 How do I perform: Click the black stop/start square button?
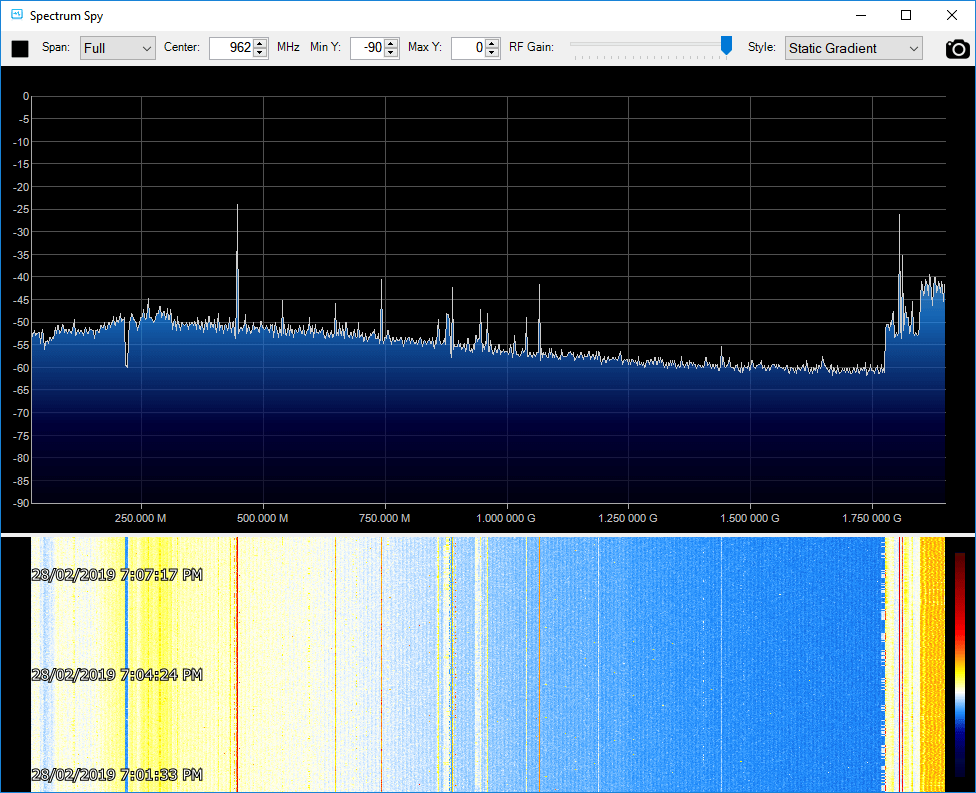[20, 48]
